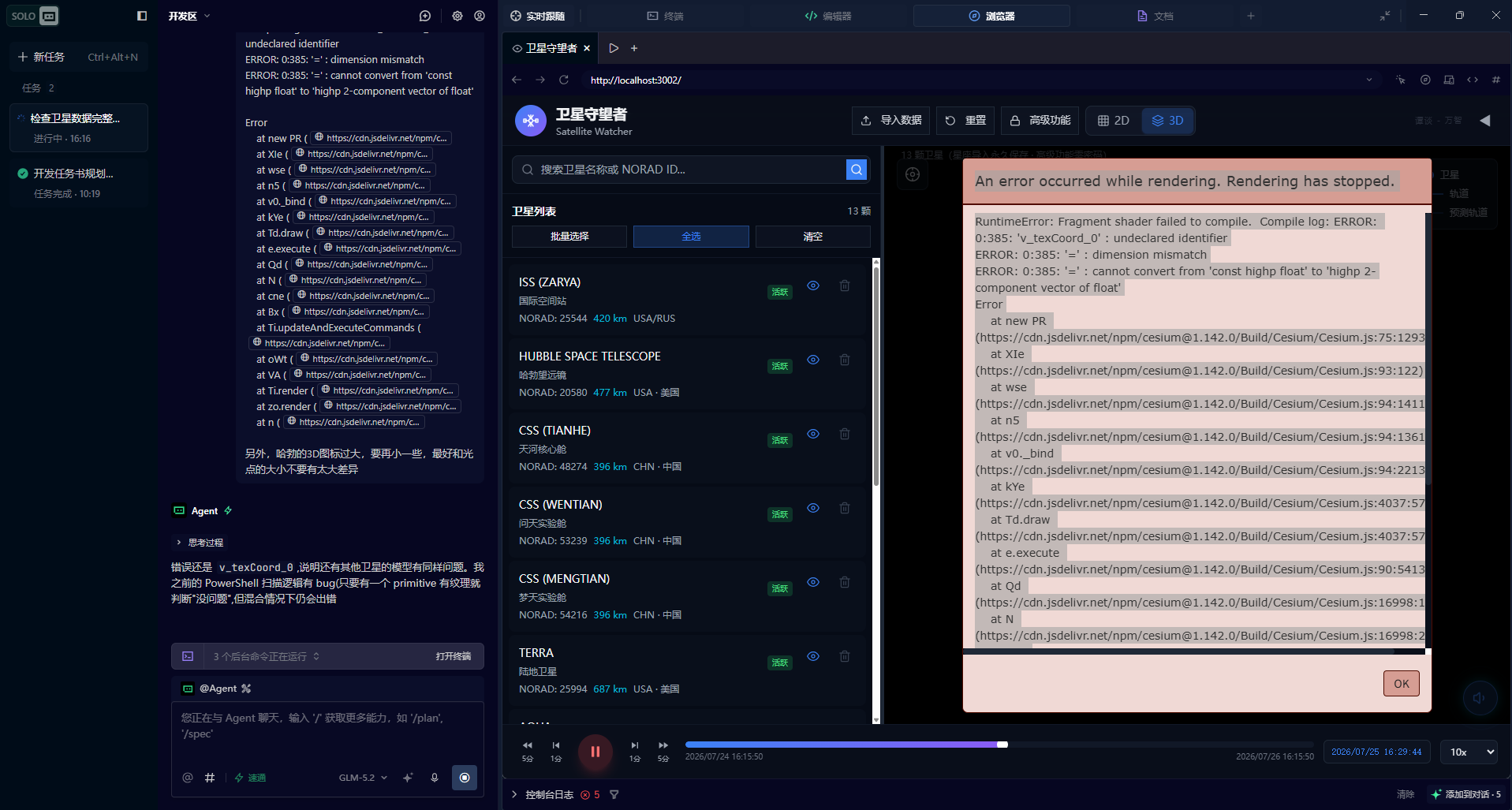Image resolution: width=1512 pixels, height=810 pixels.
Task: Switch to the 编辑器 tab
Action: coord(827,16)
